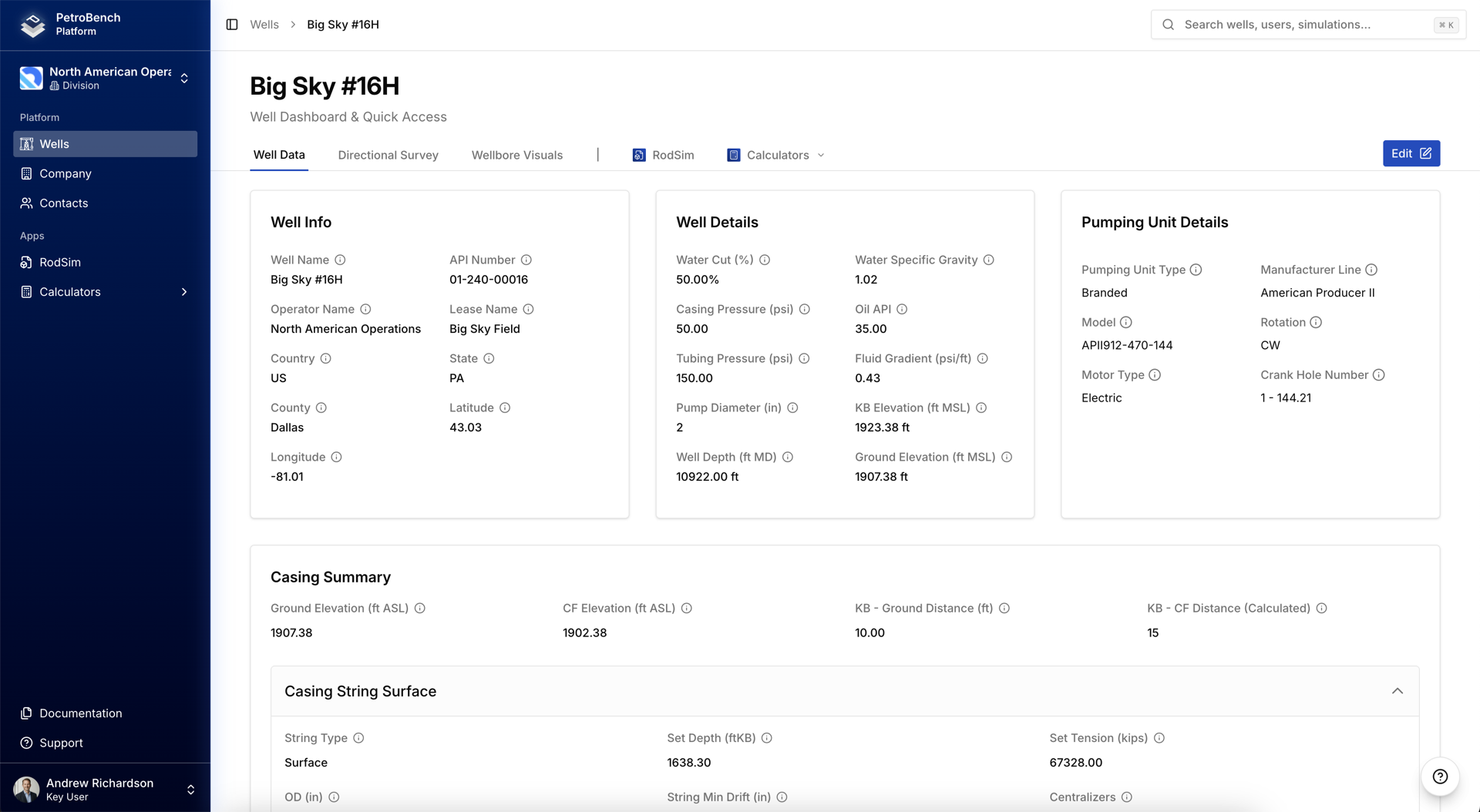Show info for Fluid Gradient (psi/ft)
This screenshot has width=1480, height=812.
coord(982,359)
